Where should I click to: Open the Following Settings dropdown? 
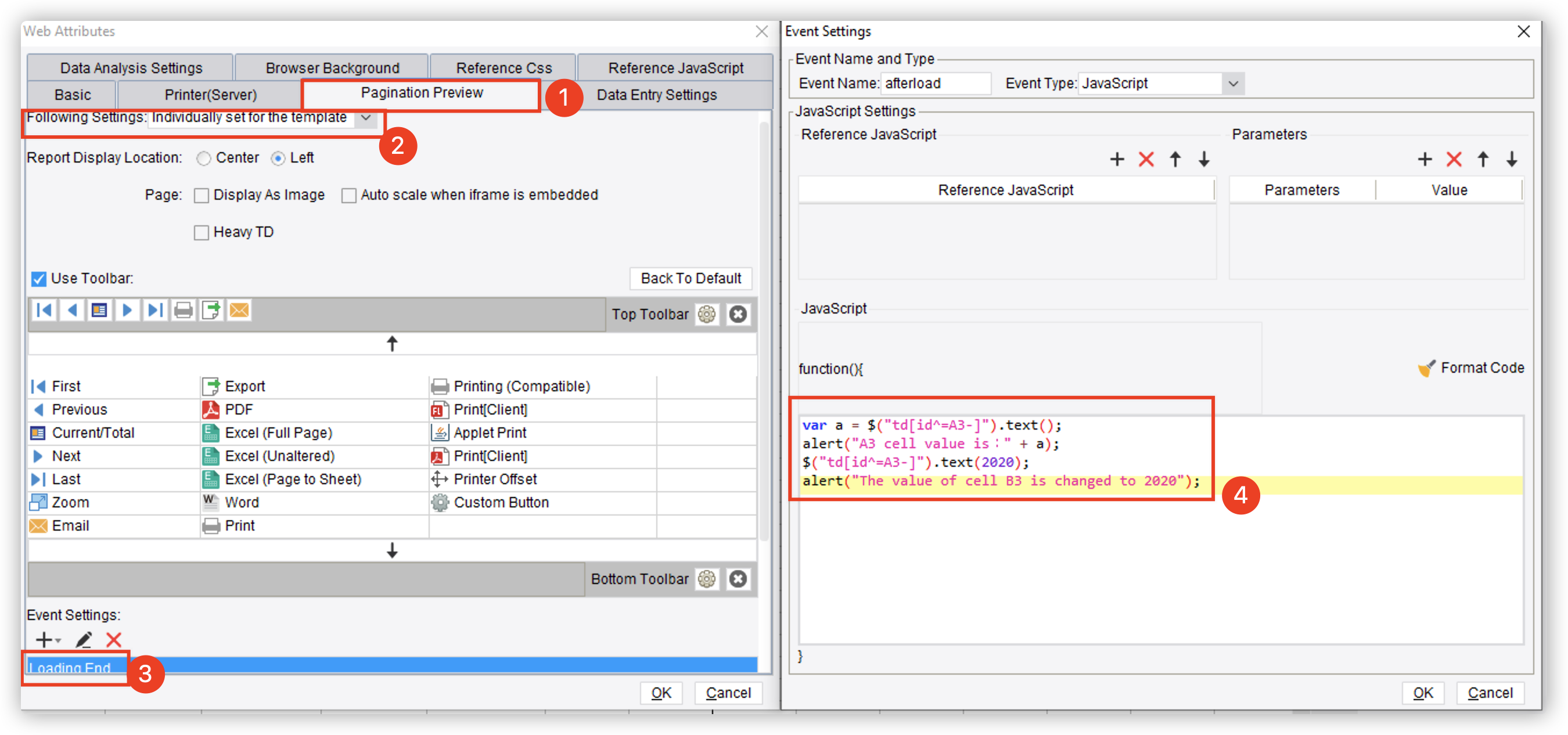tap(366, 117)
